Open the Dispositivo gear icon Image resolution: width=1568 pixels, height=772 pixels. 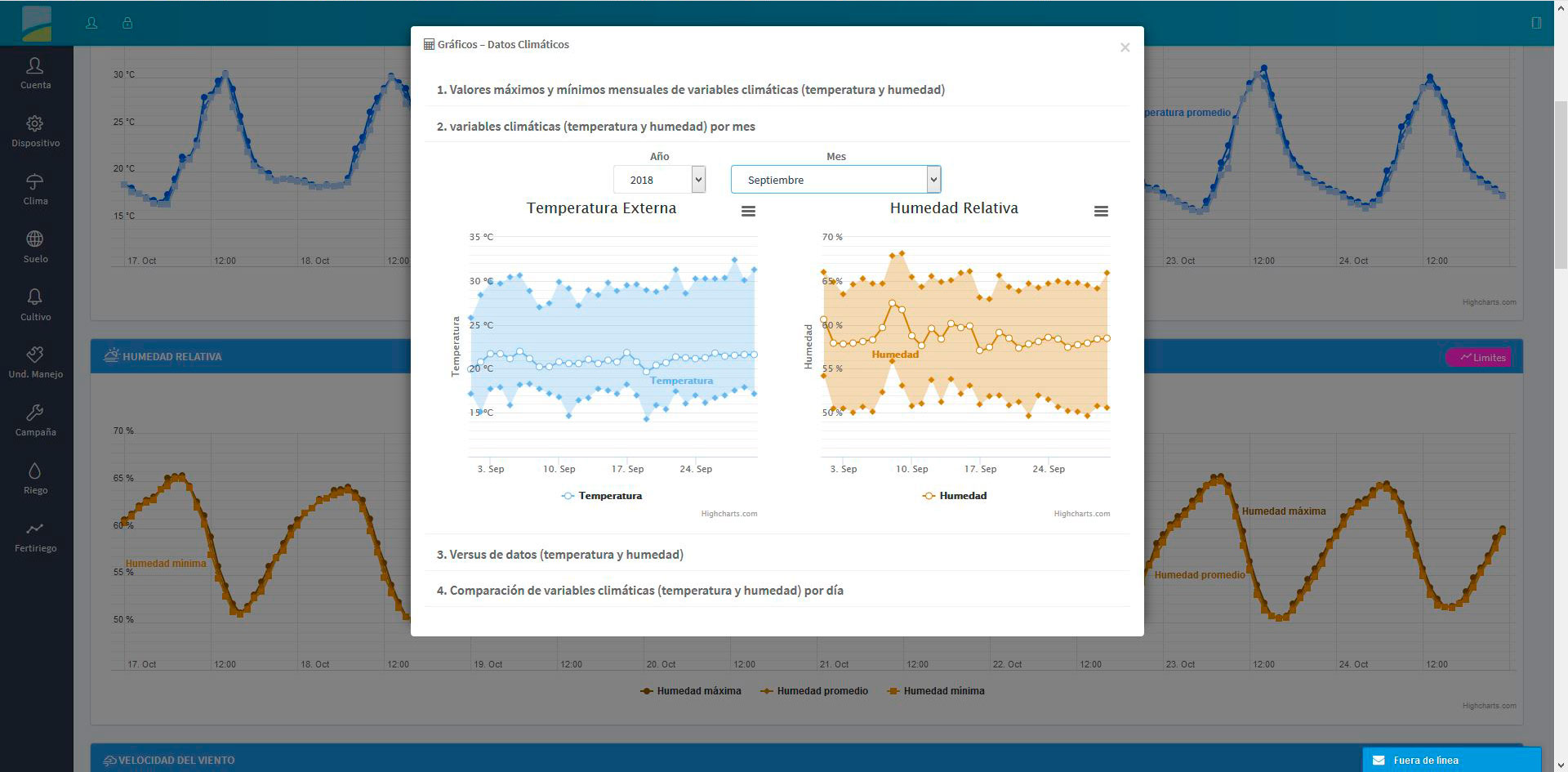(x=35, y=124)
